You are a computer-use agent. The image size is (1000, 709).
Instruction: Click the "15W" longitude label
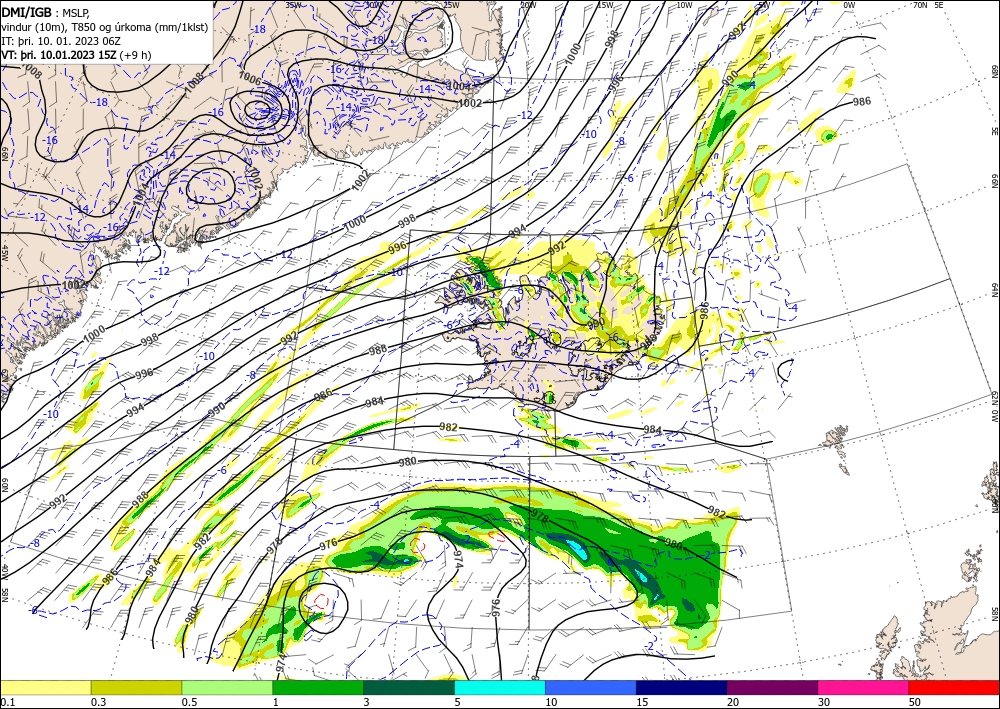[605, 5]
